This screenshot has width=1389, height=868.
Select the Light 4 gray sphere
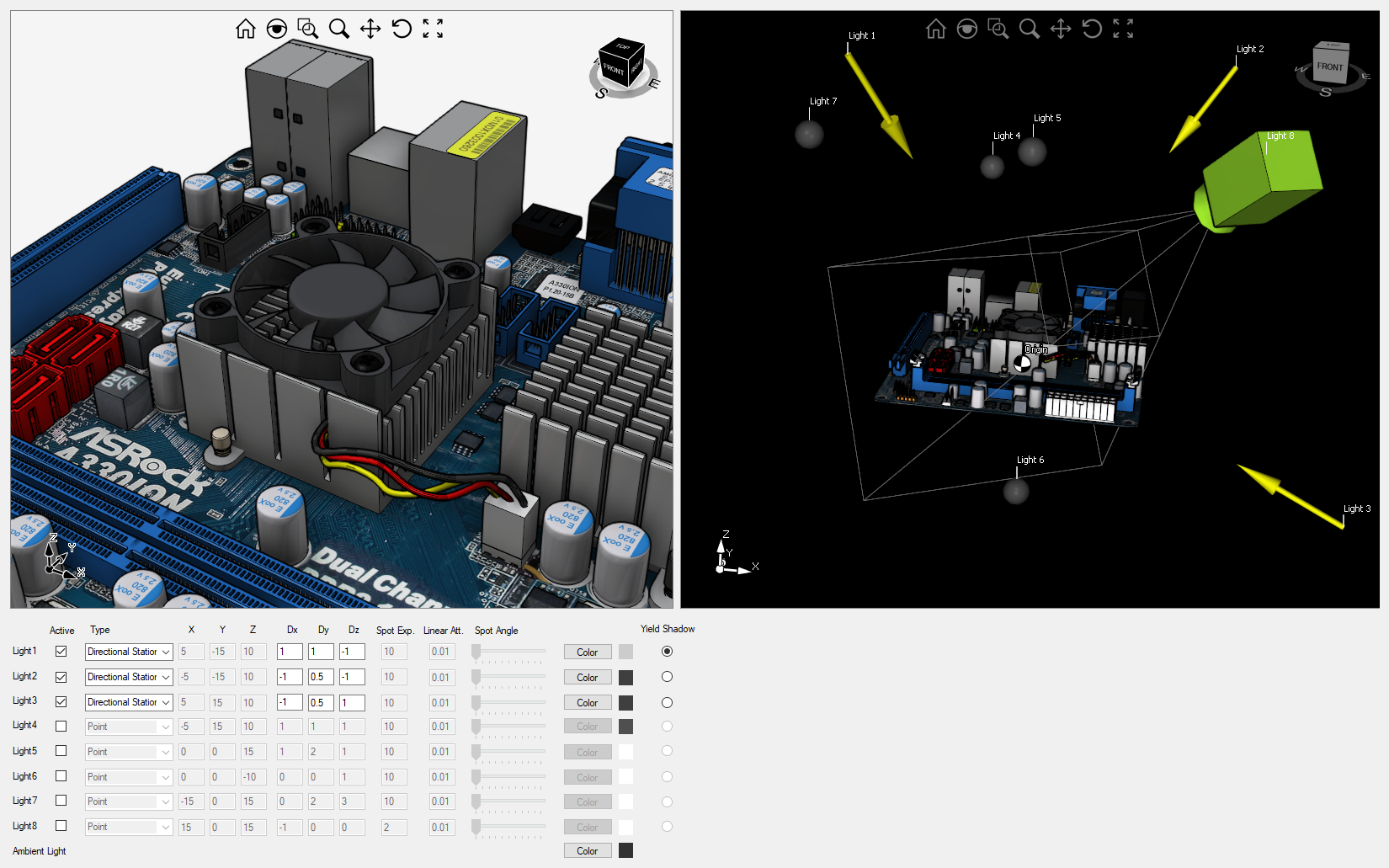pos(993,167)
